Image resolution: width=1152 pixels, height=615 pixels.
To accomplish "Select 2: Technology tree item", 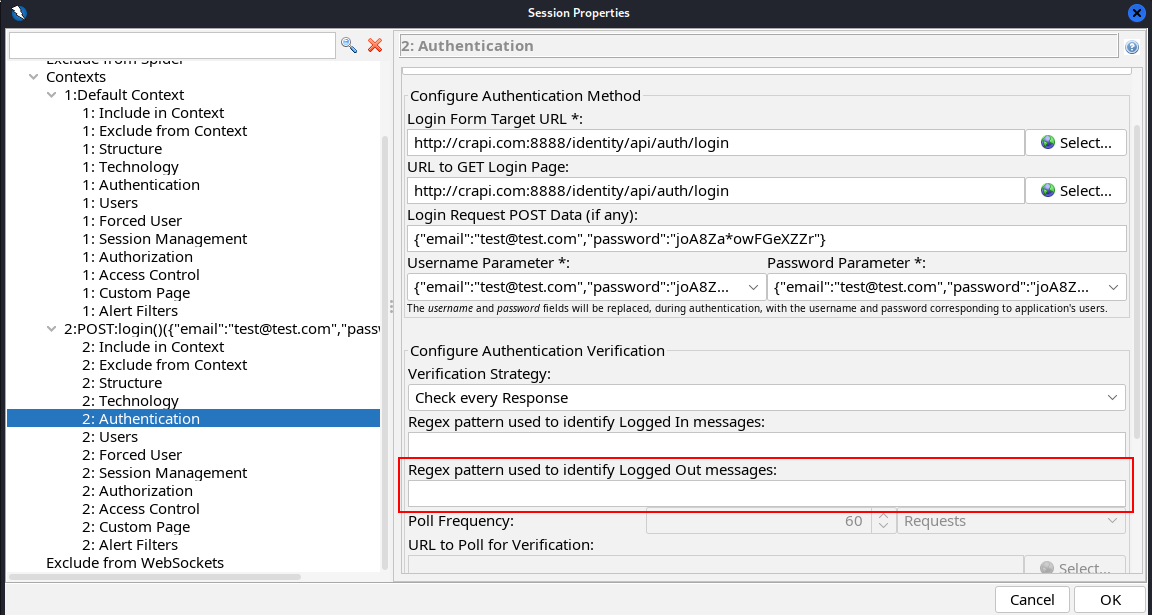I will pos(130,401).
